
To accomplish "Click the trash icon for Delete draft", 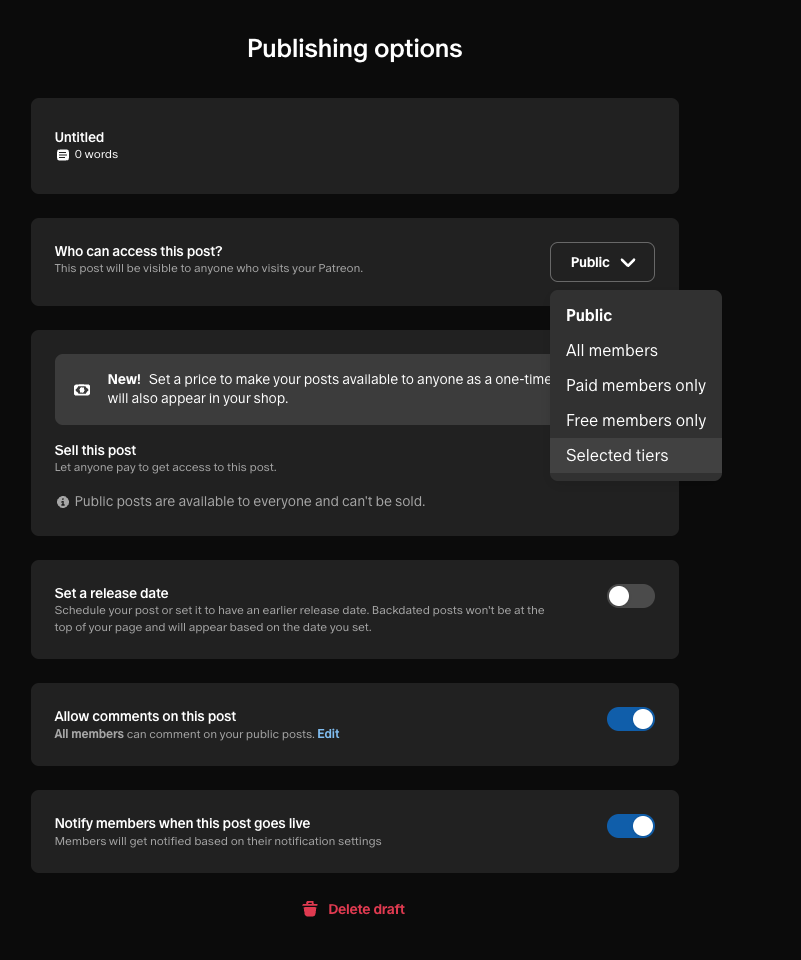I will (310, 909).
